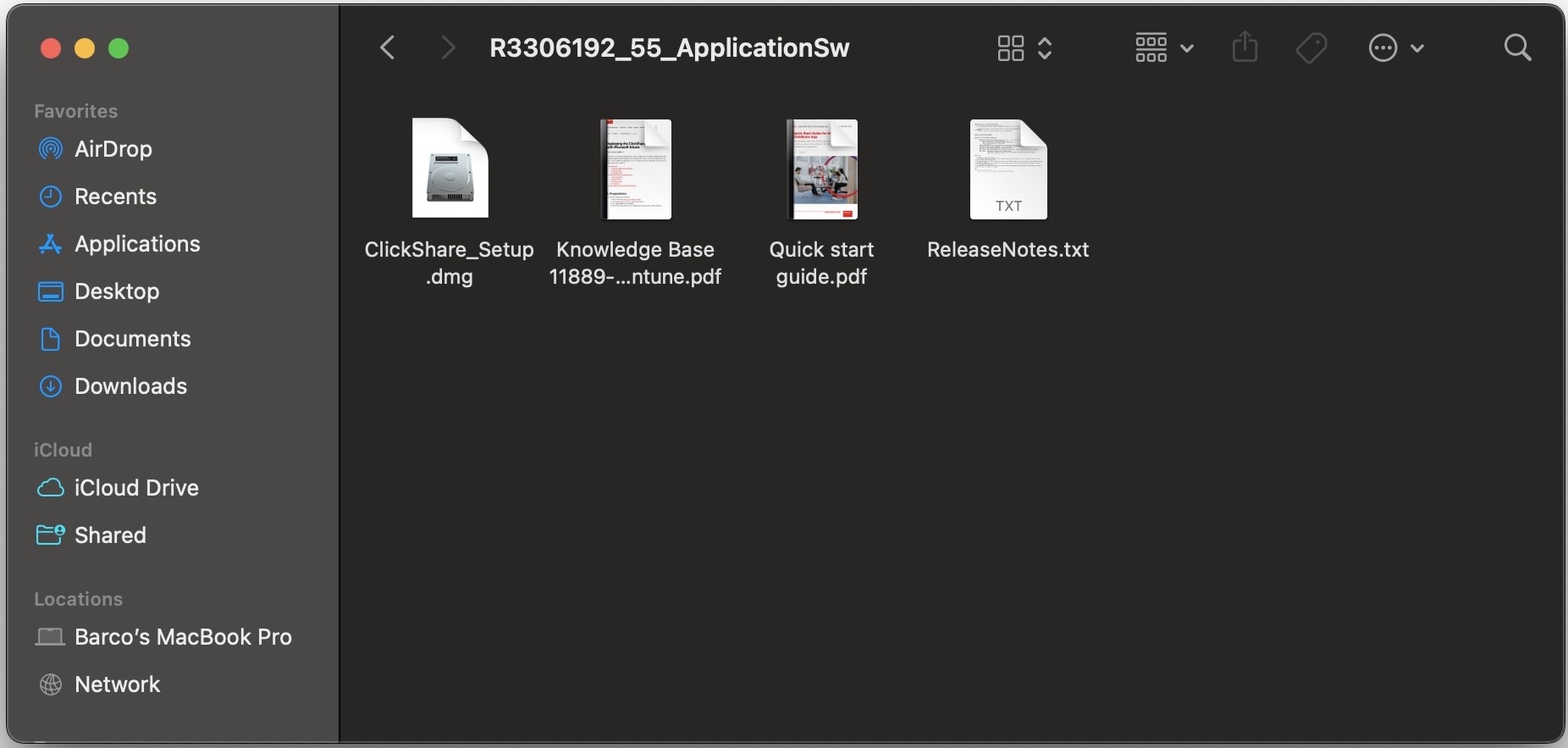Screen dimensions: 1568x748
Task: Click the Share toolbar icon
Action: click(1245, 47)
